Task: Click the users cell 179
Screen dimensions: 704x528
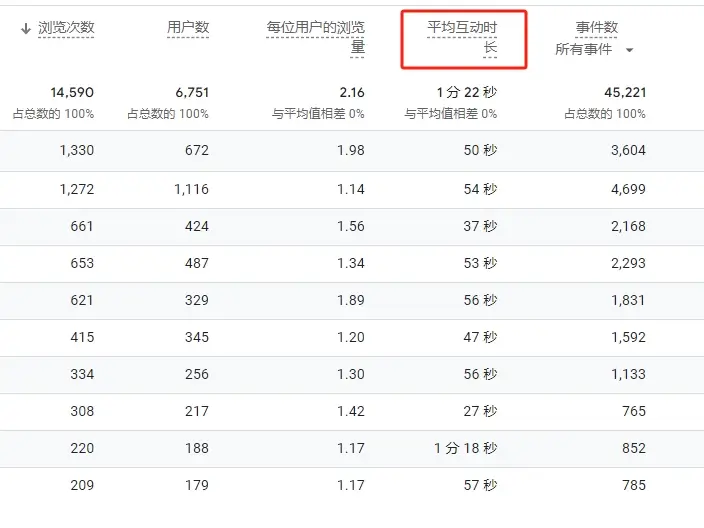Action: 197,485
